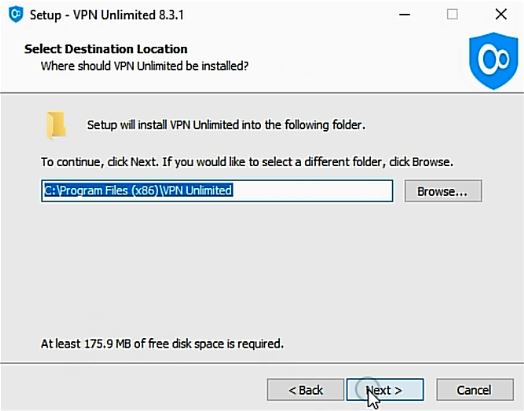Click the blank gray area below the path field
Viewport: 524px width, 411px height.
tap(261, 267)
